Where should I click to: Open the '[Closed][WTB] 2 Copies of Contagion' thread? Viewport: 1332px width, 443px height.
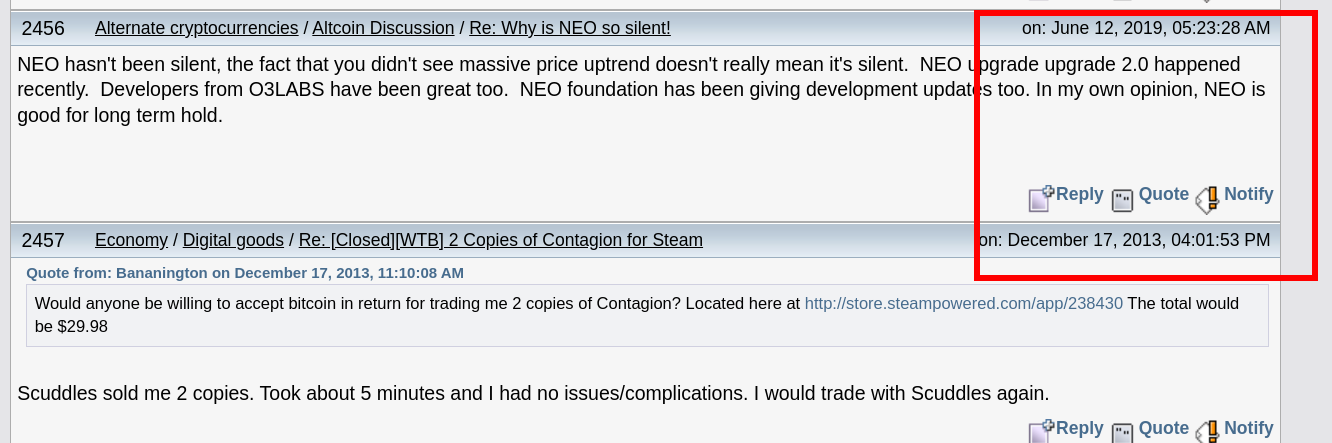click(x=501, y=240)
